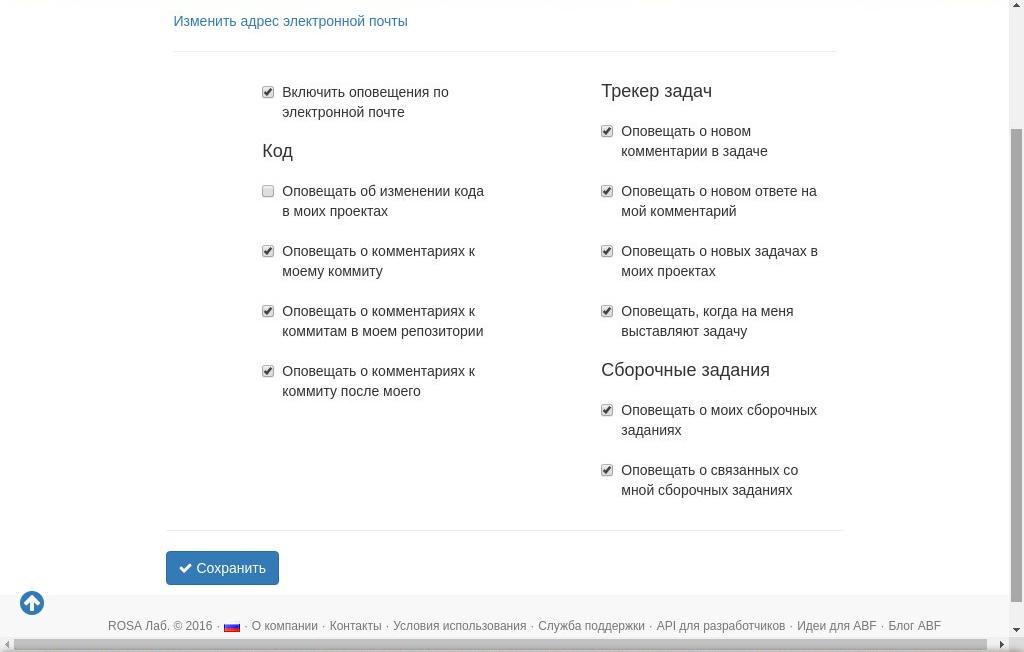Toggle Оповещать о новом комментарии в задаче
Screen dimensions: 1024x652
pos(607,131)
